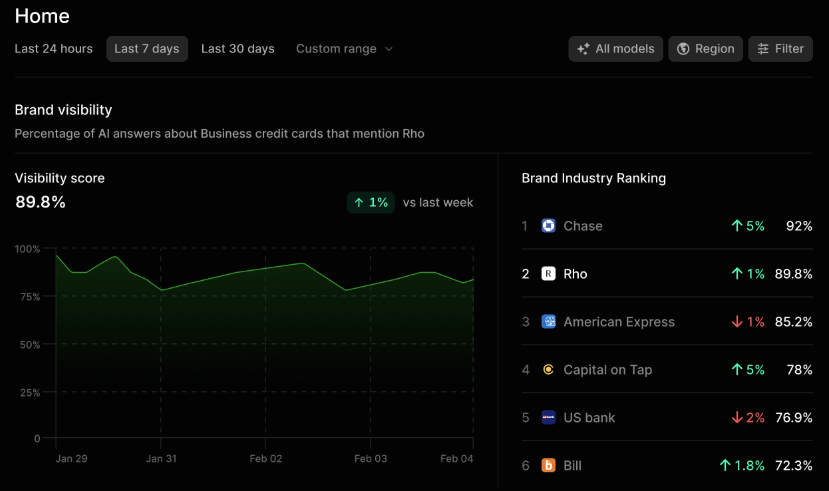Click the Feb 02 axis label
The width and height of the screenshot is (829, 491).
pos(266,459)
